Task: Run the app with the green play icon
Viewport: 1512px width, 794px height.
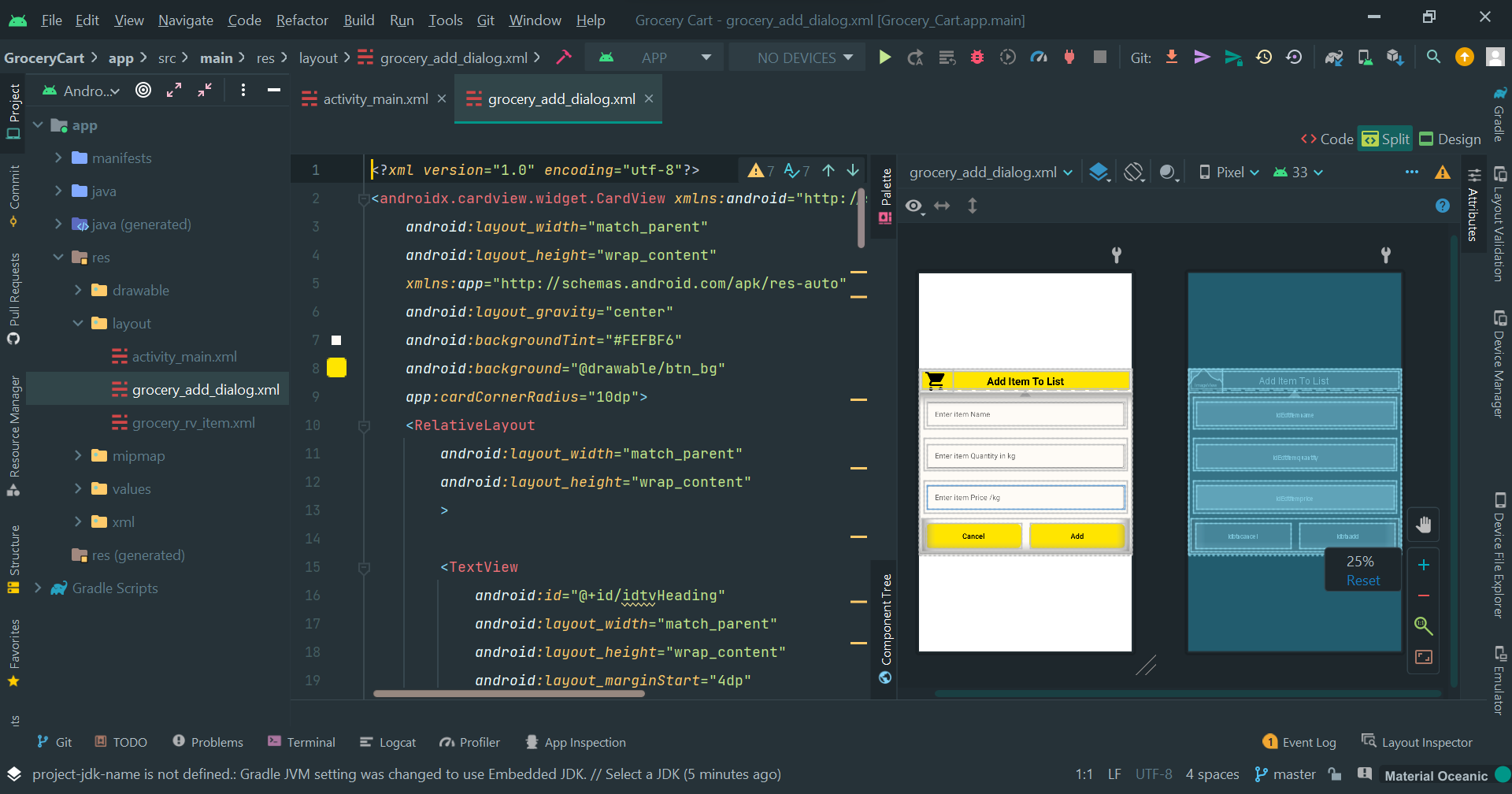Action: 884,58
